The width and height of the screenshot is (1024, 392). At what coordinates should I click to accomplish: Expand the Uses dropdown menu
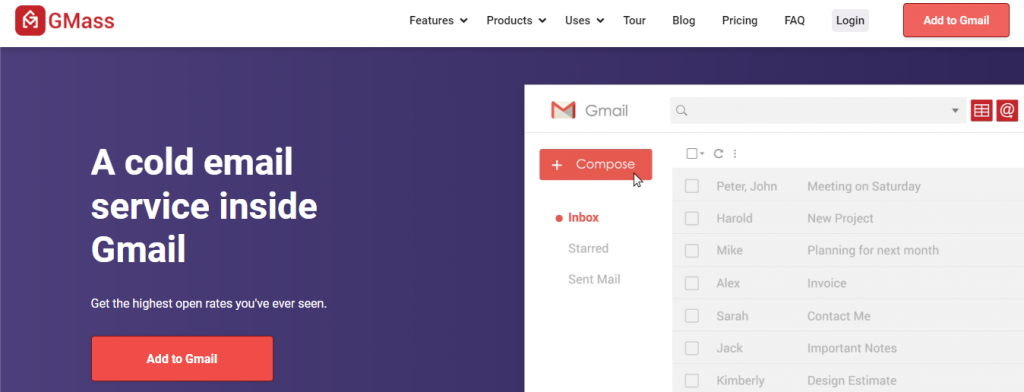point(584,20)
